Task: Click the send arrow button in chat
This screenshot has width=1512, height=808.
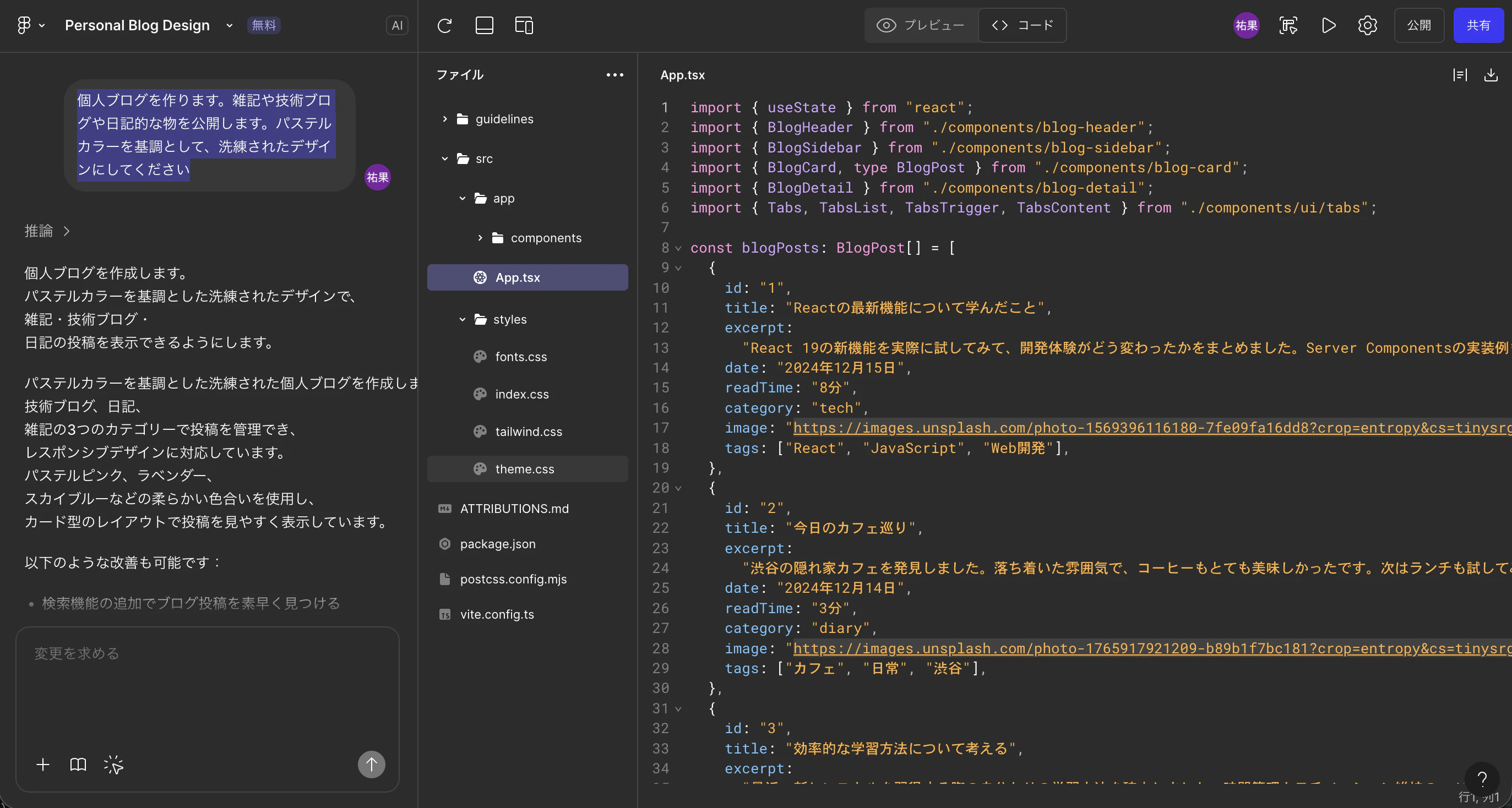Action: coord(371,764)
